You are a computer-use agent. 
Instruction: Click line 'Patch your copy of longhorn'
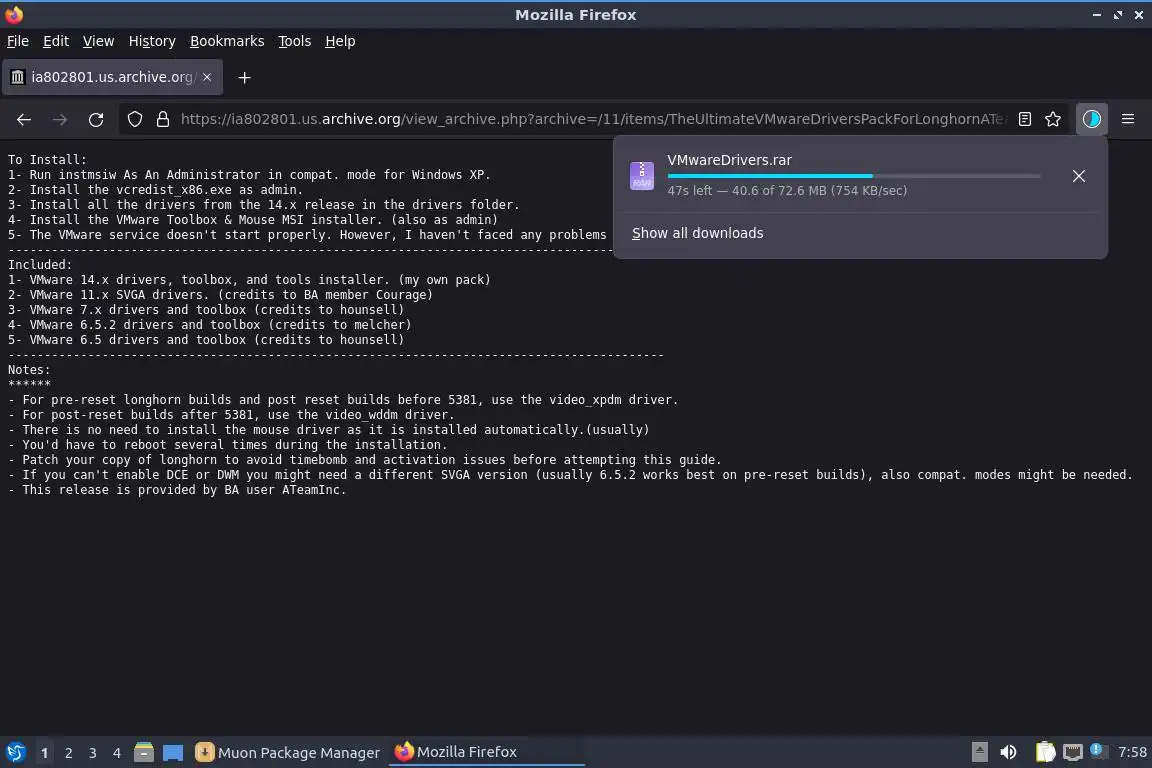pyautogui.click(x=364, y=460)
